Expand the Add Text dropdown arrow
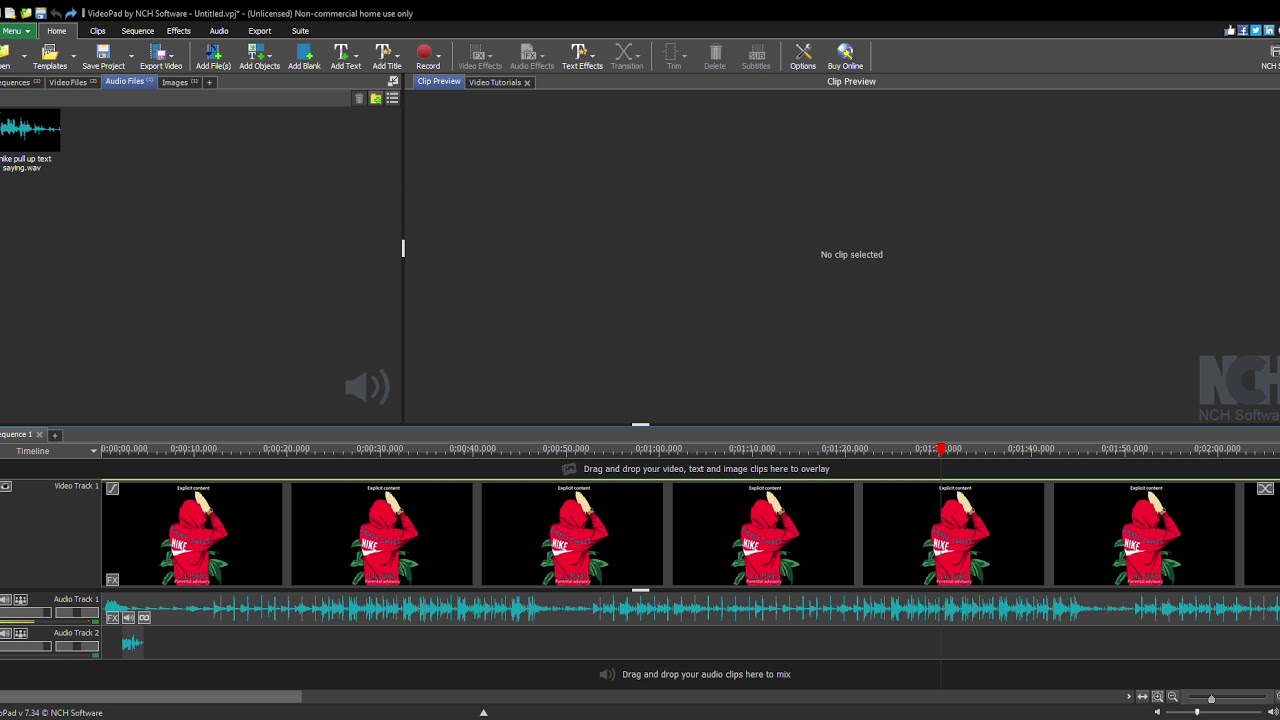 (x=355, y=55)
